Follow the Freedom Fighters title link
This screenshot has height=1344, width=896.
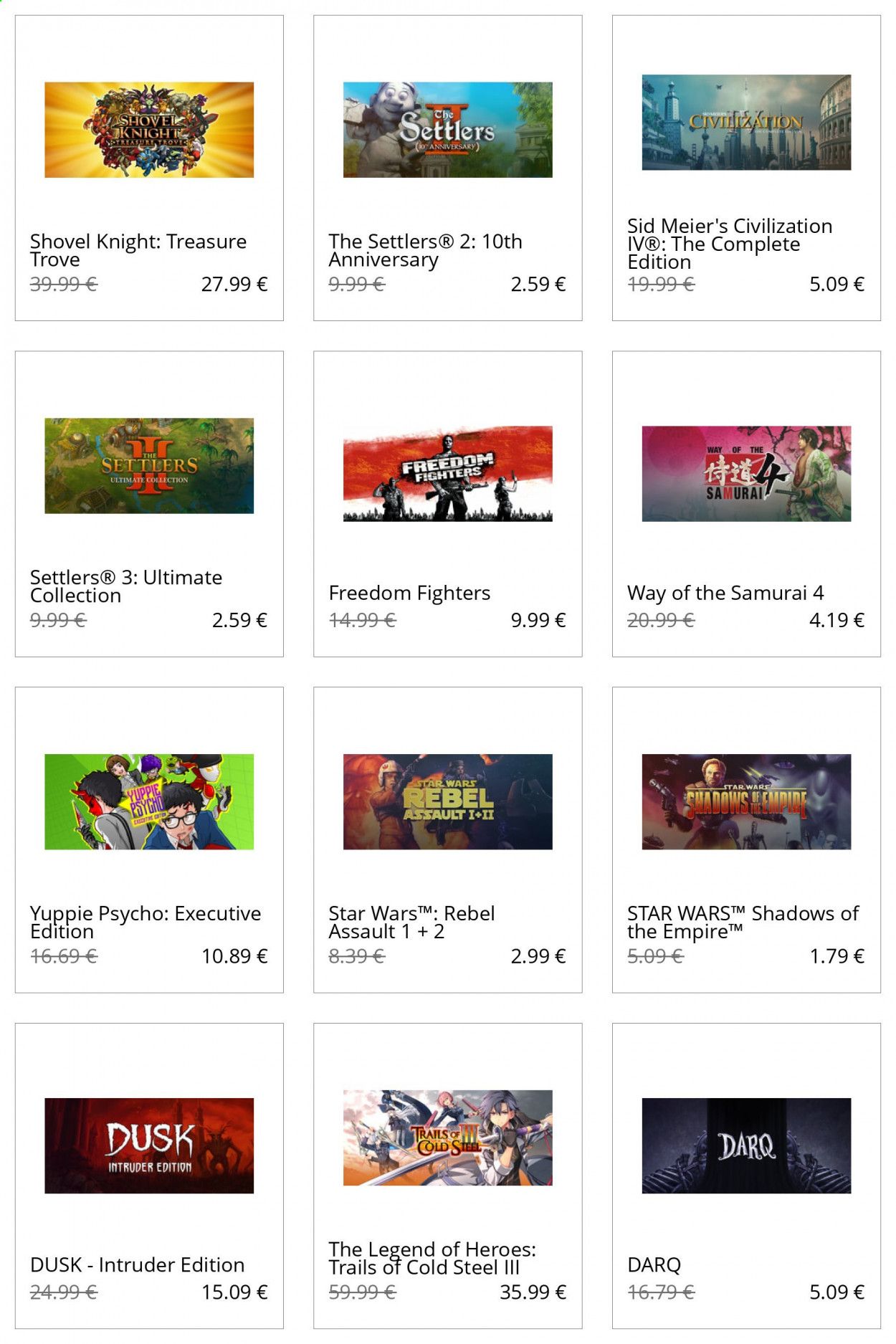click(x=409, y=593)
